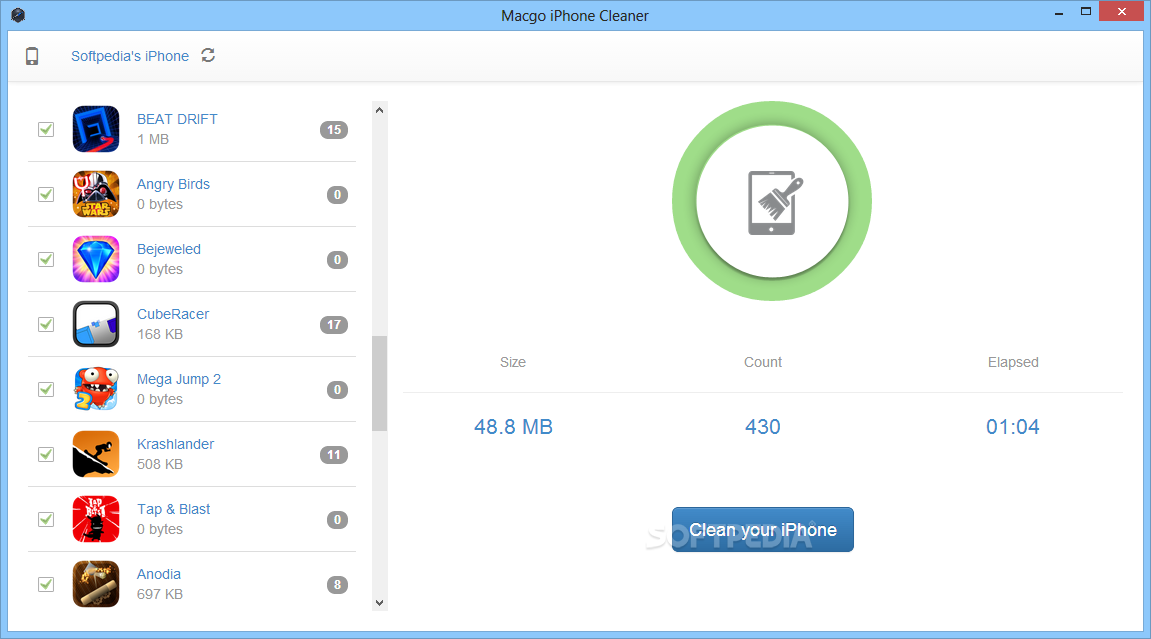Click the phone device icon in header
1151x639 pixels.
pos(32,56)
